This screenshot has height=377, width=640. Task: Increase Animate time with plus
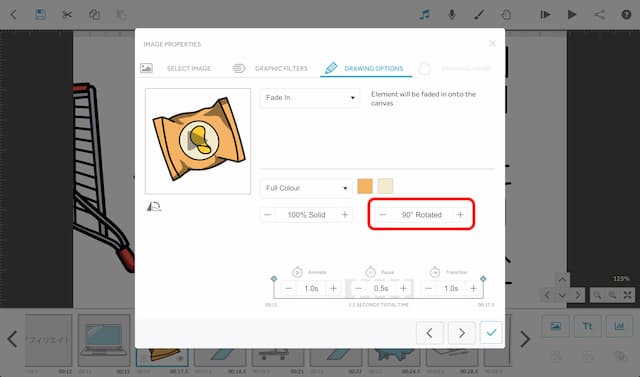click(333, 288)
